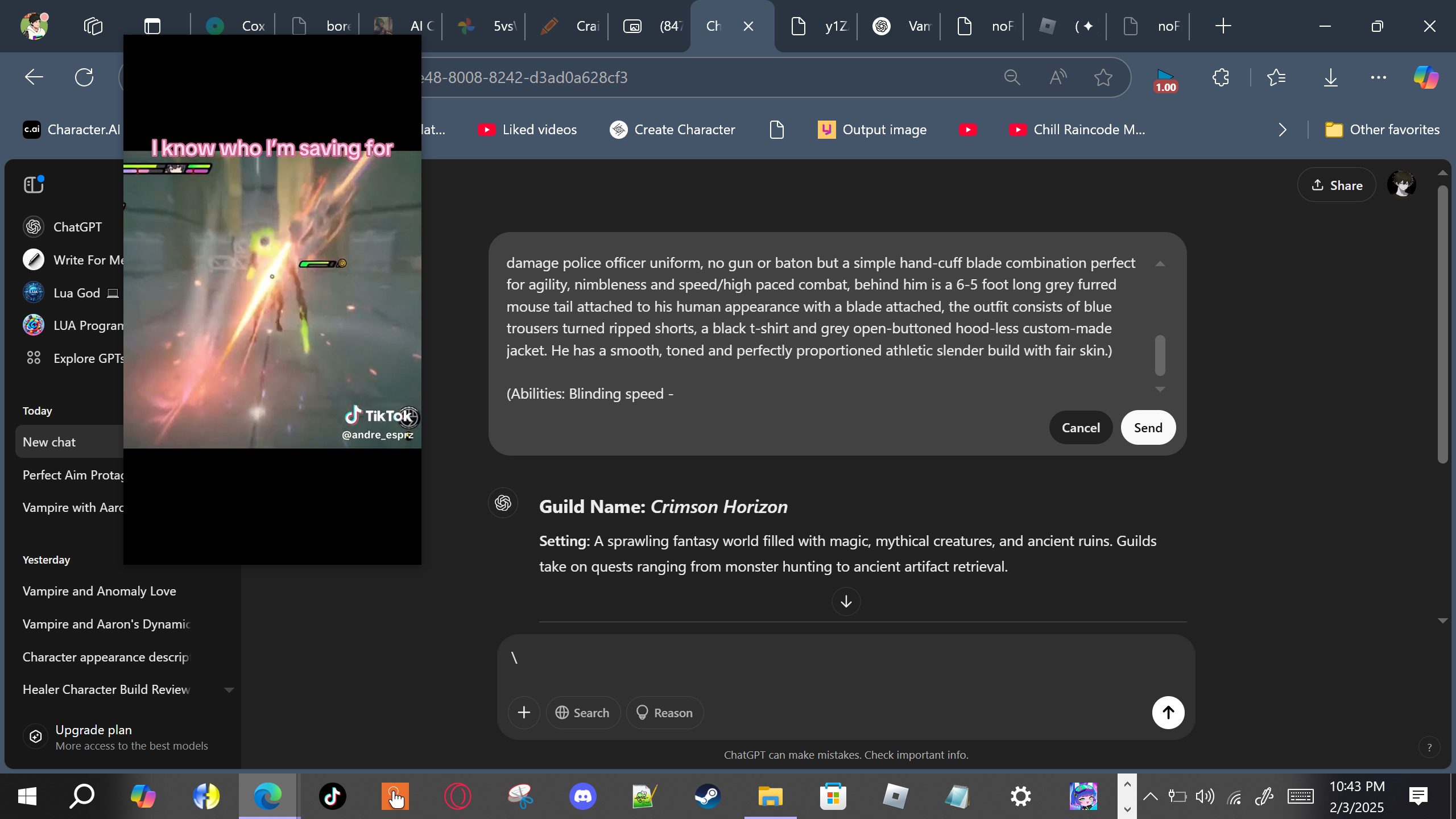
Task: Send the edited message
Action: (1148, 428)
